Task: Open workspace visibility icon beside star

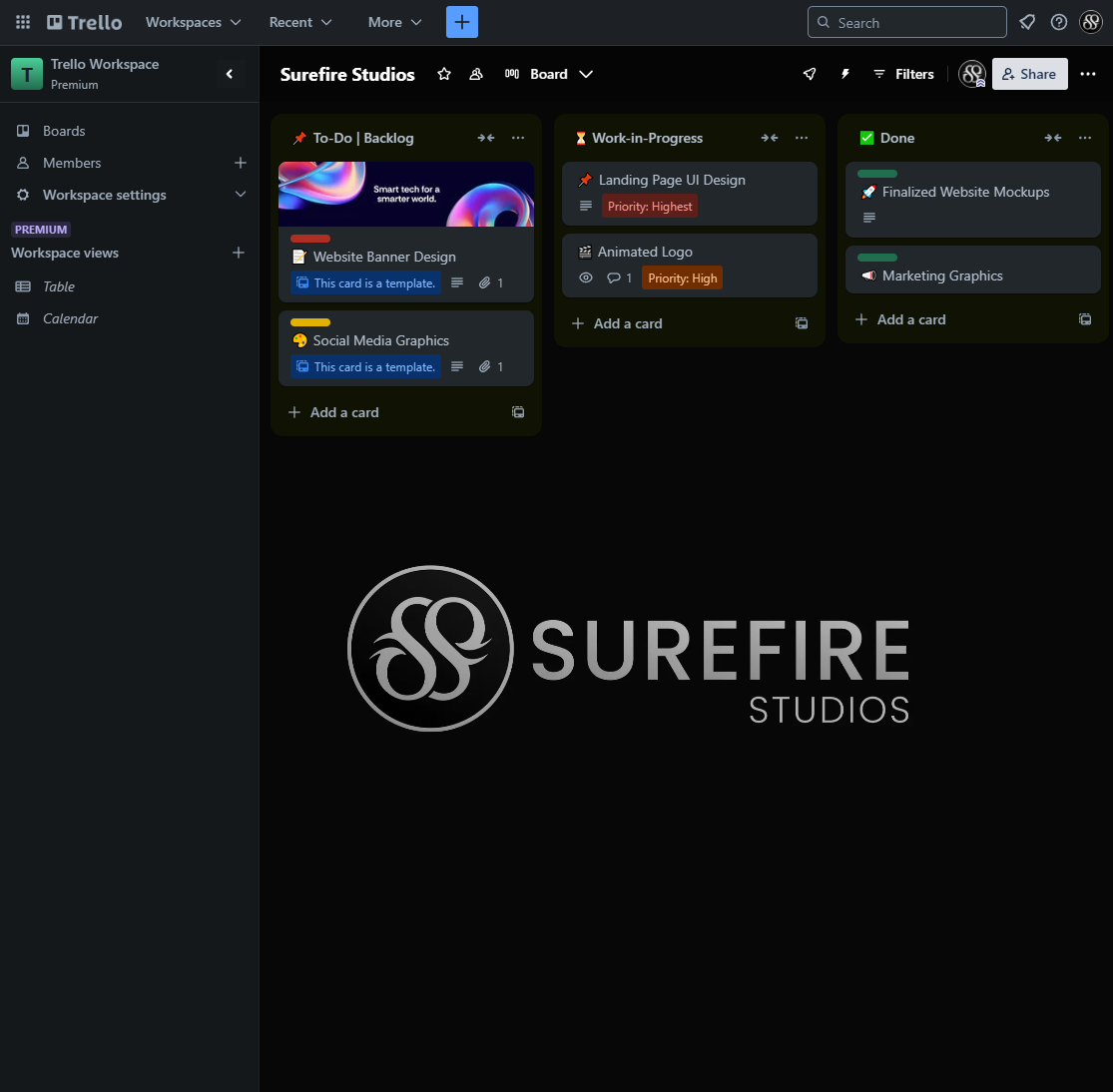Action: tap(476, 74)
